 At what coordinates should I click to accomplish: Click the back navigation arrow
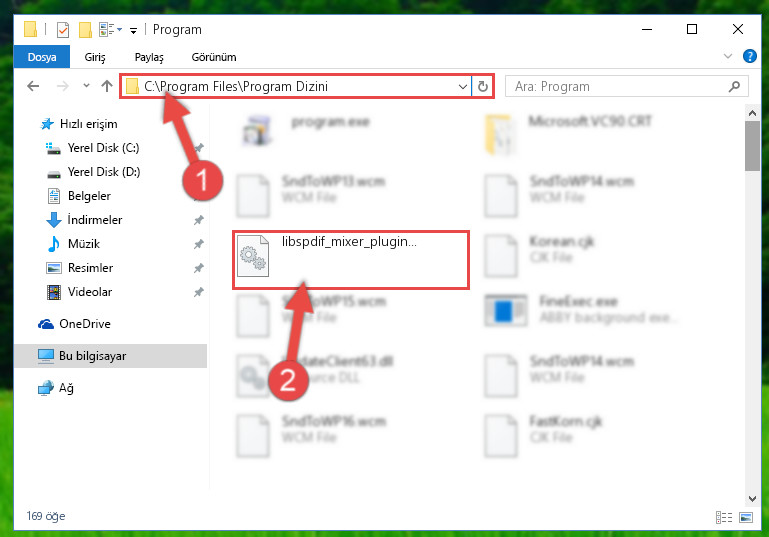click(x=33, y=86)
